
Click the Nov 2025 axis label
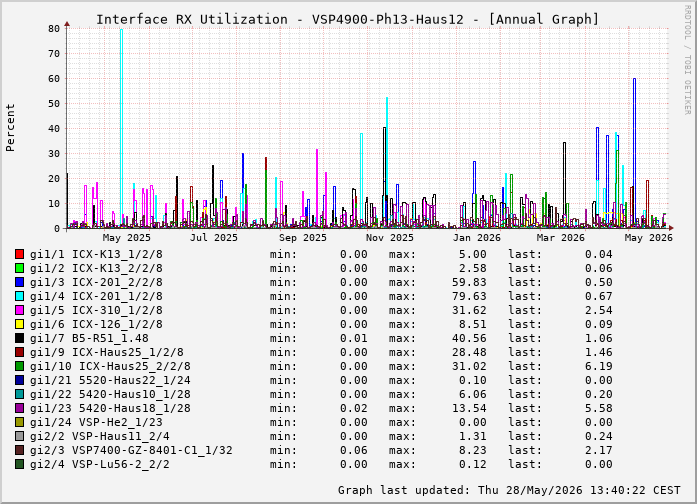point(390,238)
